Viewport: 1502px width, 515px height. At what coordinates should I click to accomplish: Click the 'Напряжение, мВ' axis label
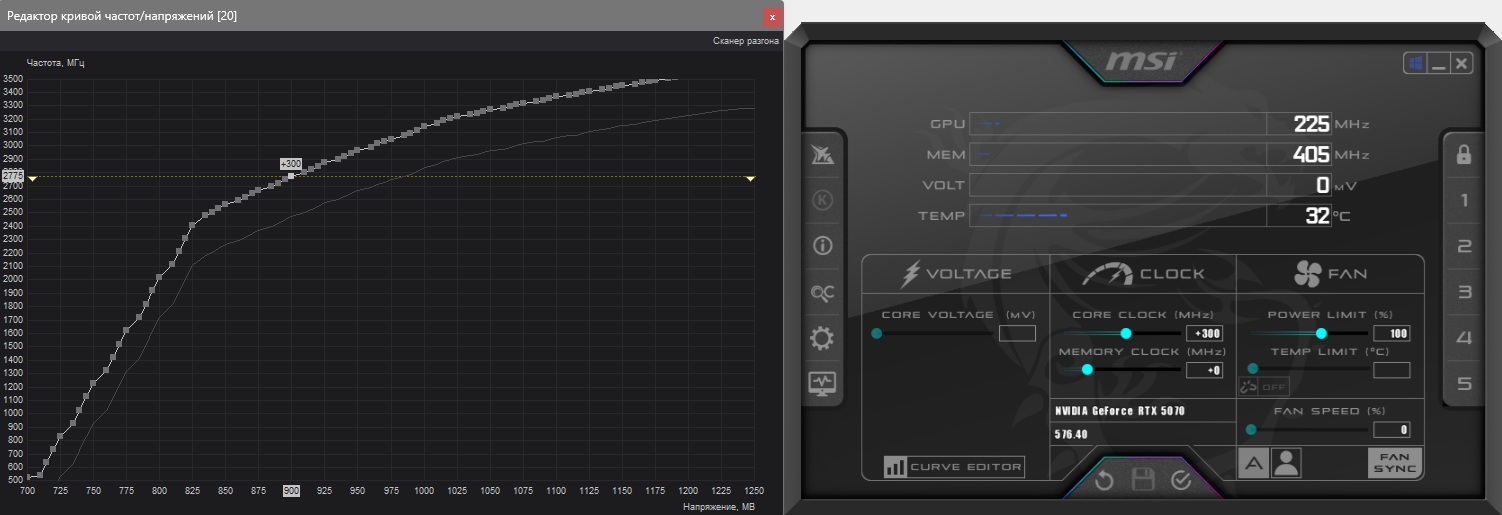click(719, 507)
